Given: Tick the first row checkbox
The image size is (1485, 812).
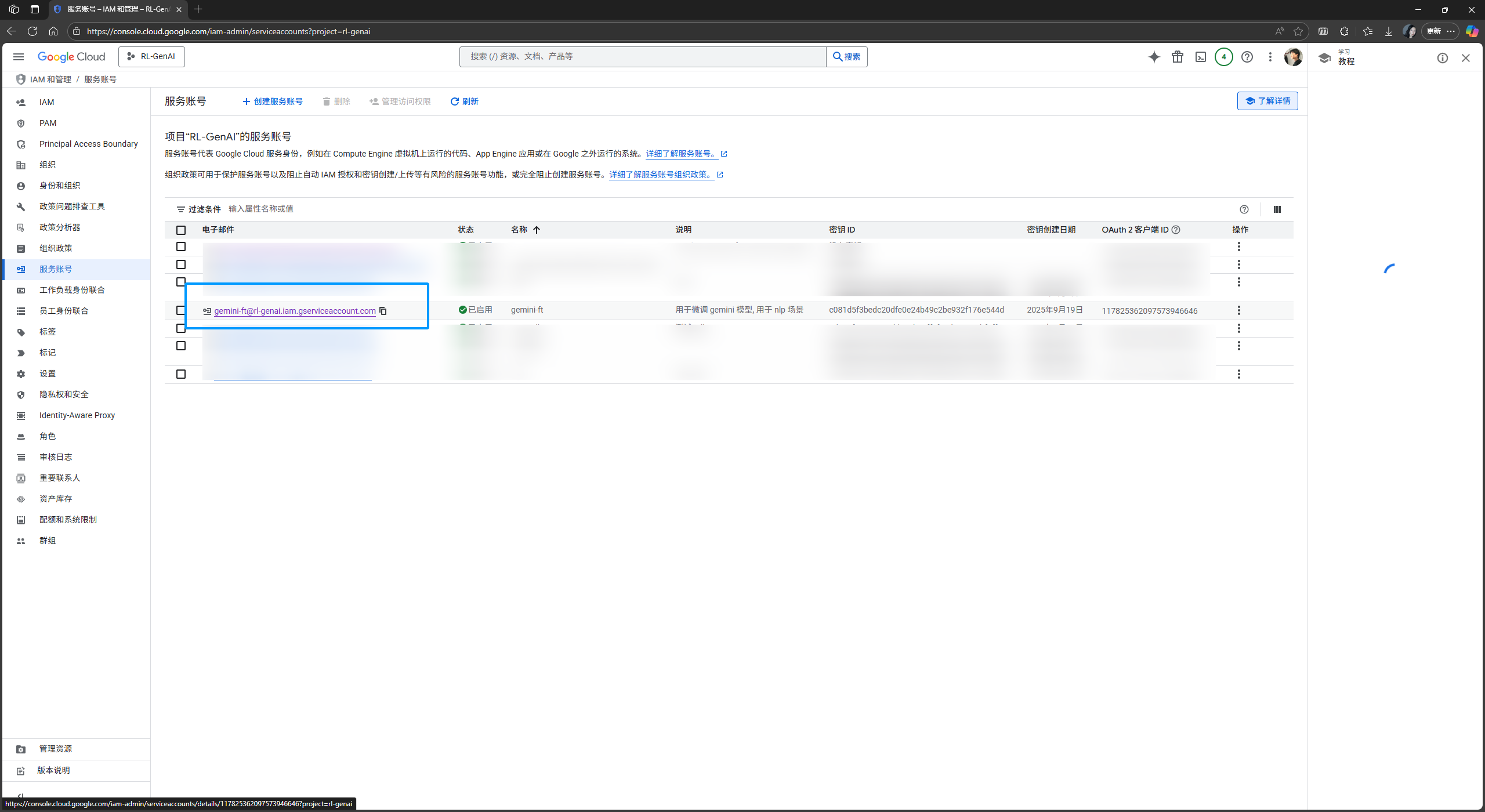Looking at the screenshot, I should tap(181, 246).
